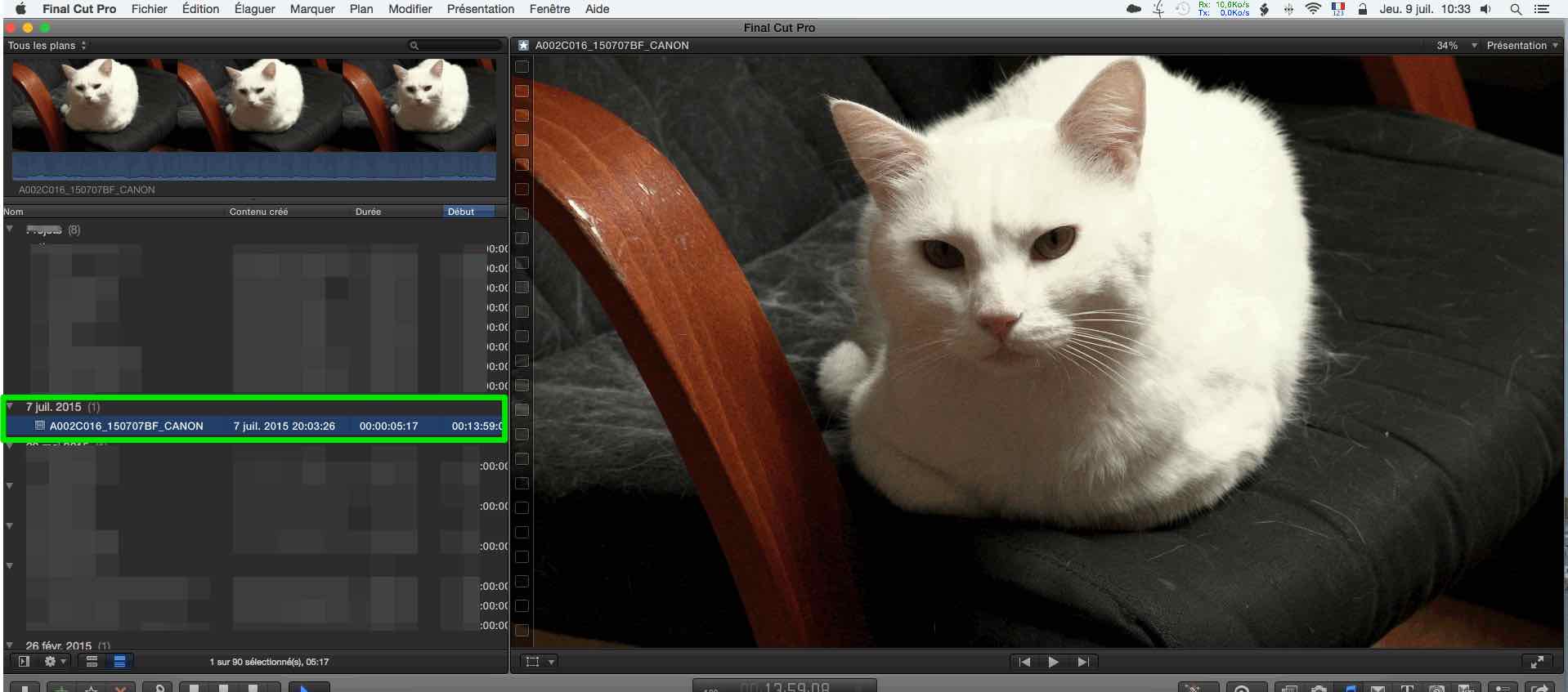Screen dimensions: 1568x692
Task: Enter fullscreen viewer playback
Action: 1537,662
